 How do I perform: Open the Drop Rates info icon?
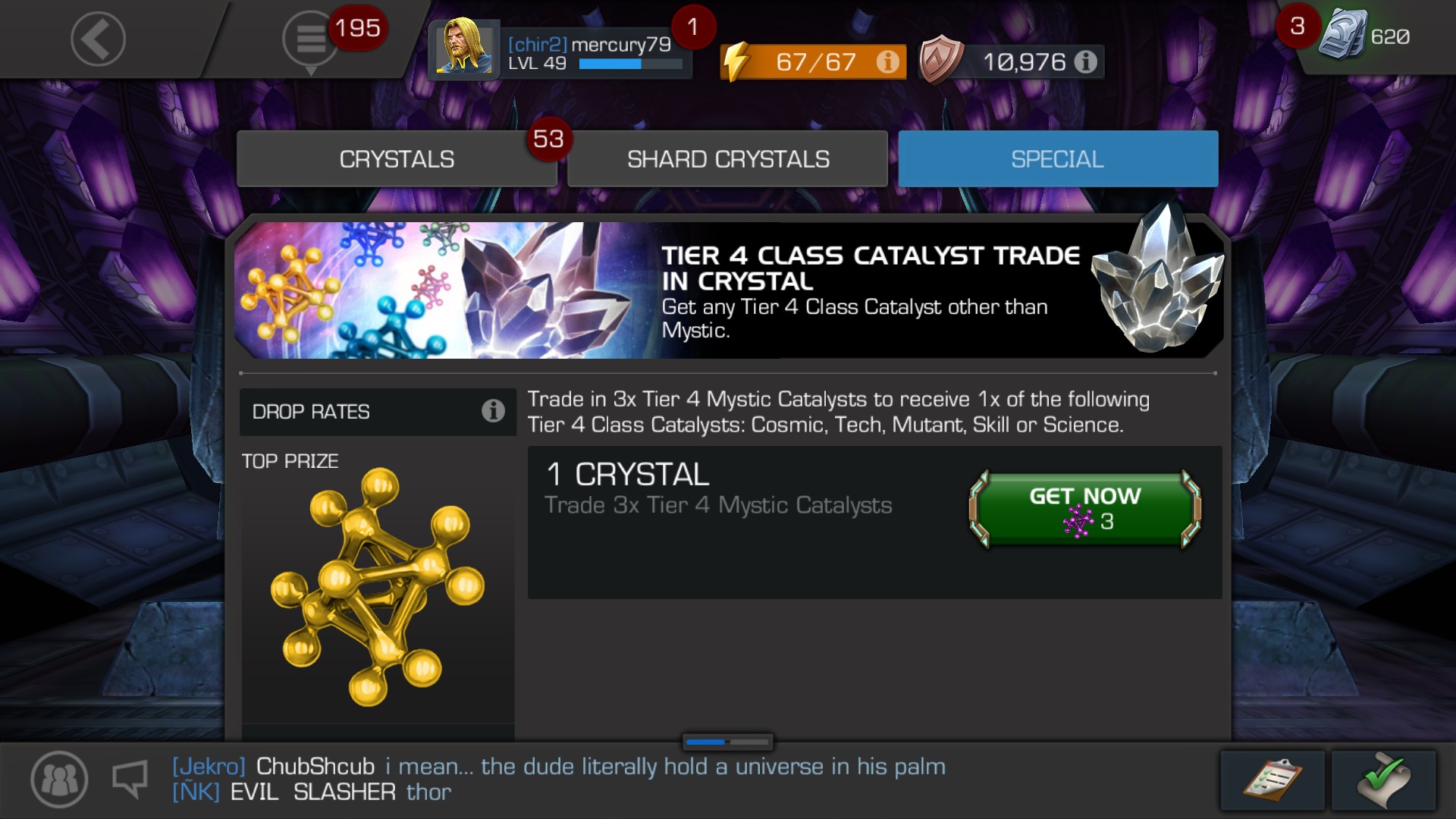[493, 411]
